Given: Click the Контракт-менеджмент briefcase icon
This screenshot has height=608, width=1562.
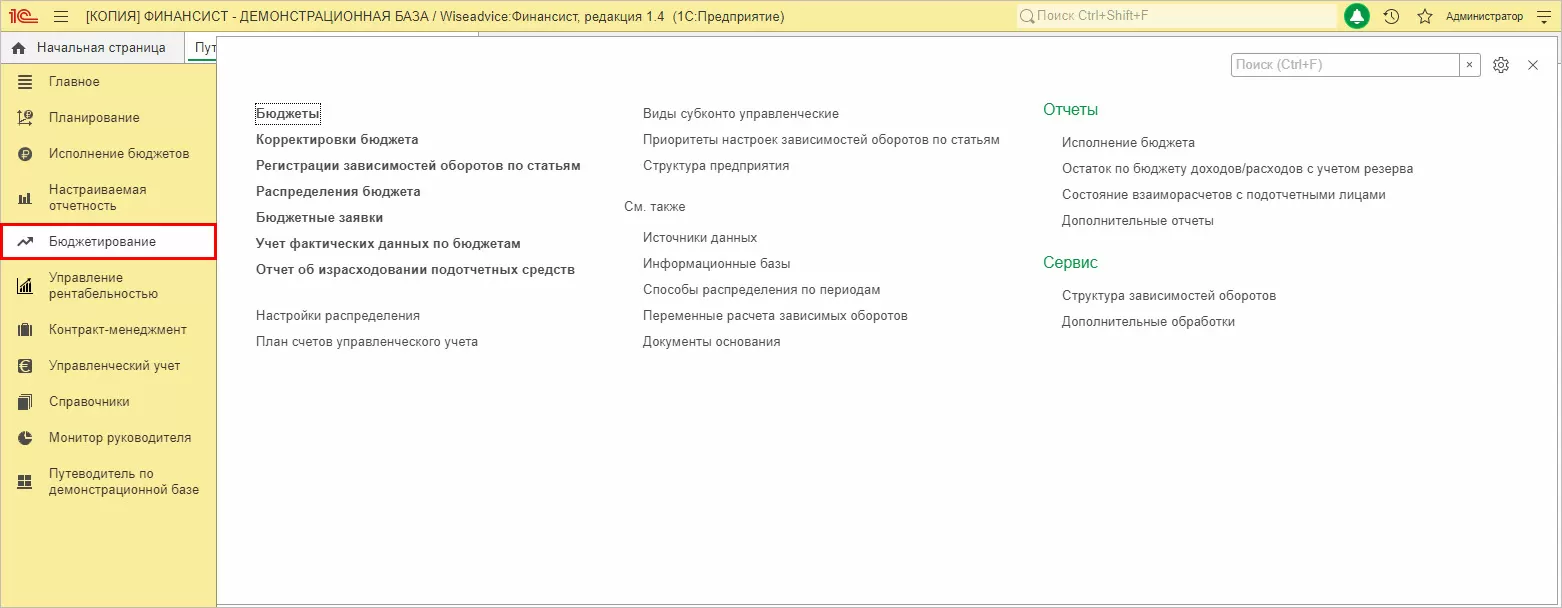Looking at the screenshot, I should tap(25, 329).
